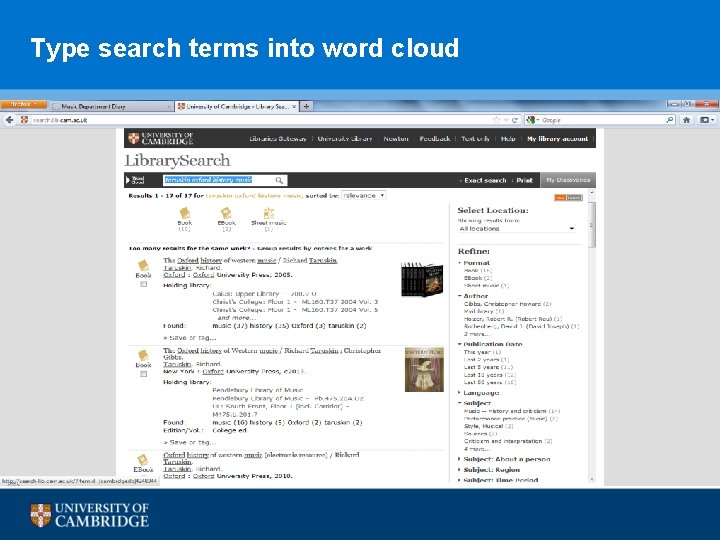Open the Help menu link
The height and width of the screenshot is (540, 720).
(x=508, y=139)
